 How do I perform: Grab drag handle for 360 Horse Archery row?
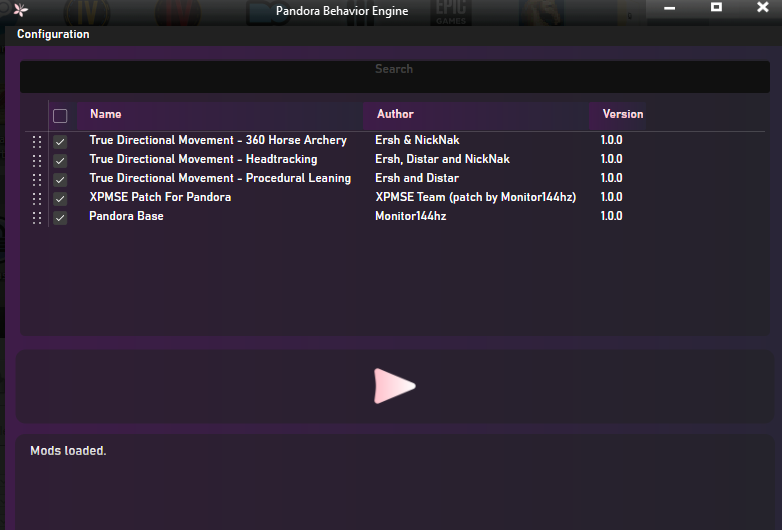click(x=37, y=142)
